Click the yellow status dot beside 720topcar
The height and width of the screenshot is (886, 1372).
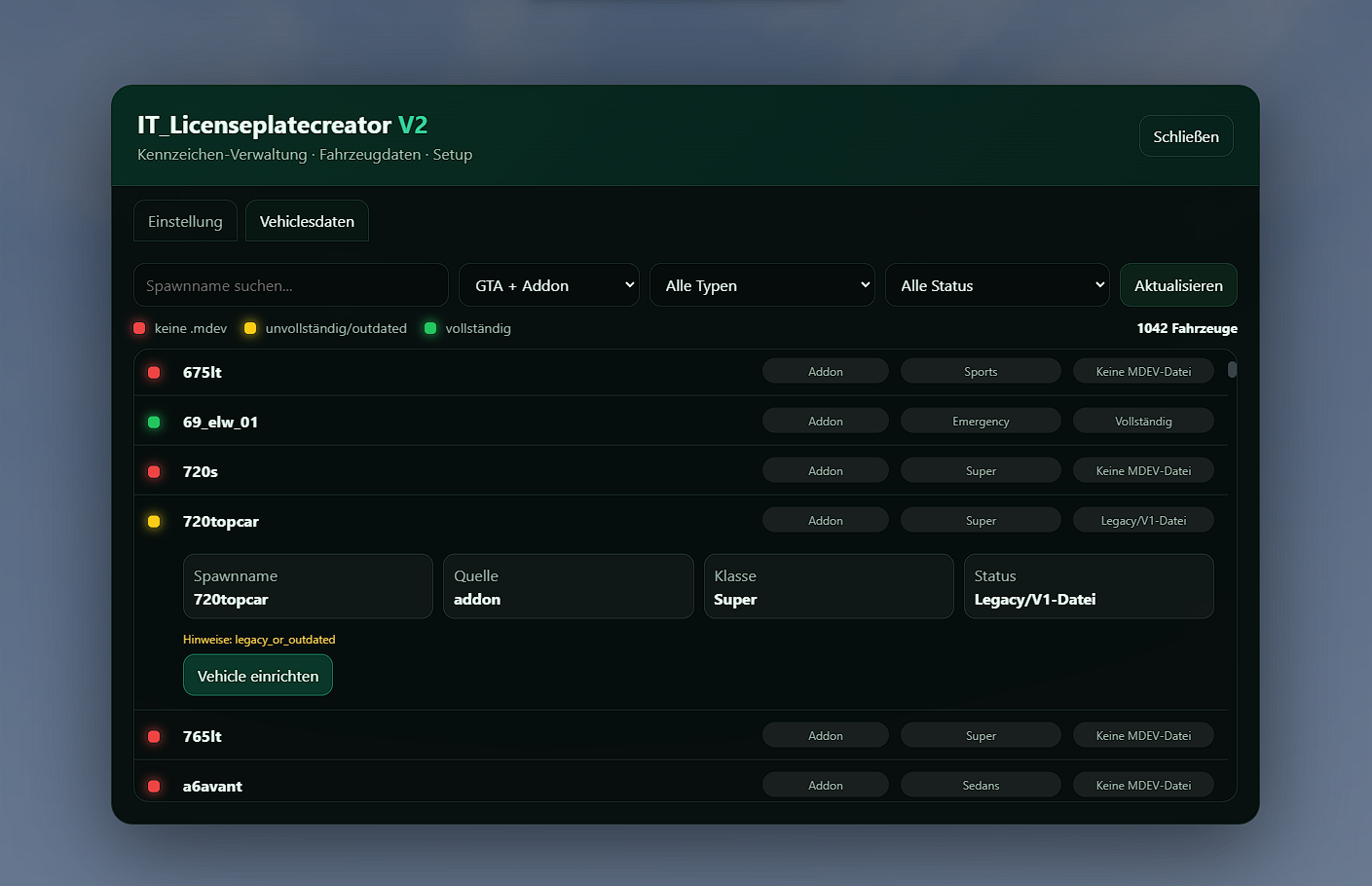[x=154, y=522]
